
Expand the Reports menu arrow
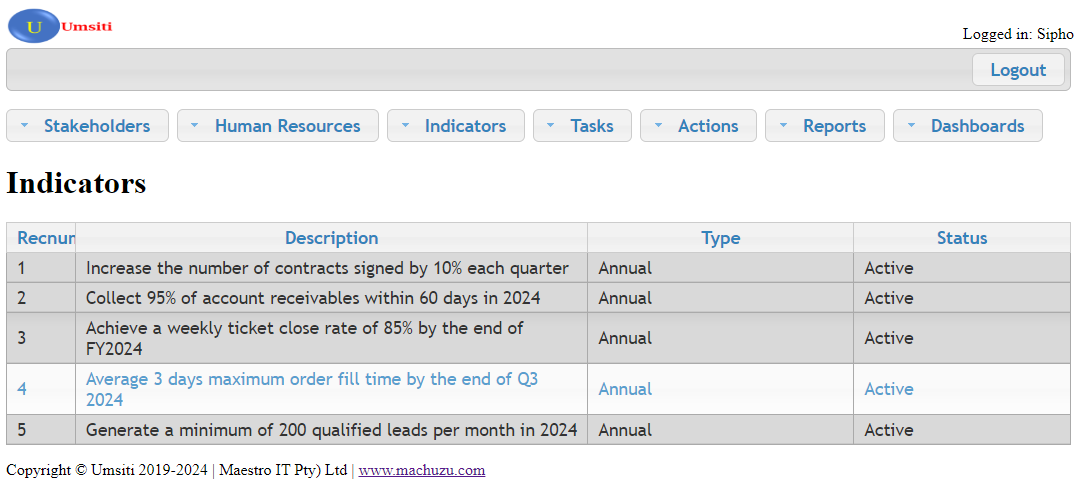tap(783, 126)
